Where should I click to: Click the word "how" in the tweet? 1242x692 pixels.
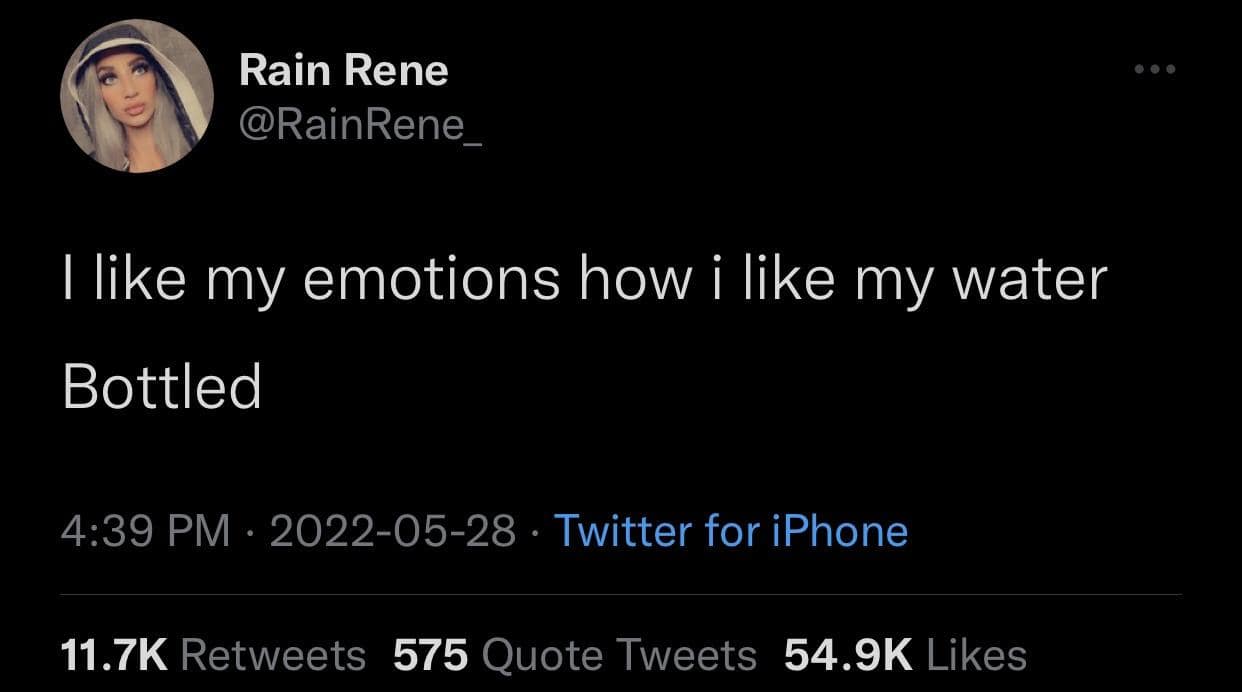(x=633, y=279)
